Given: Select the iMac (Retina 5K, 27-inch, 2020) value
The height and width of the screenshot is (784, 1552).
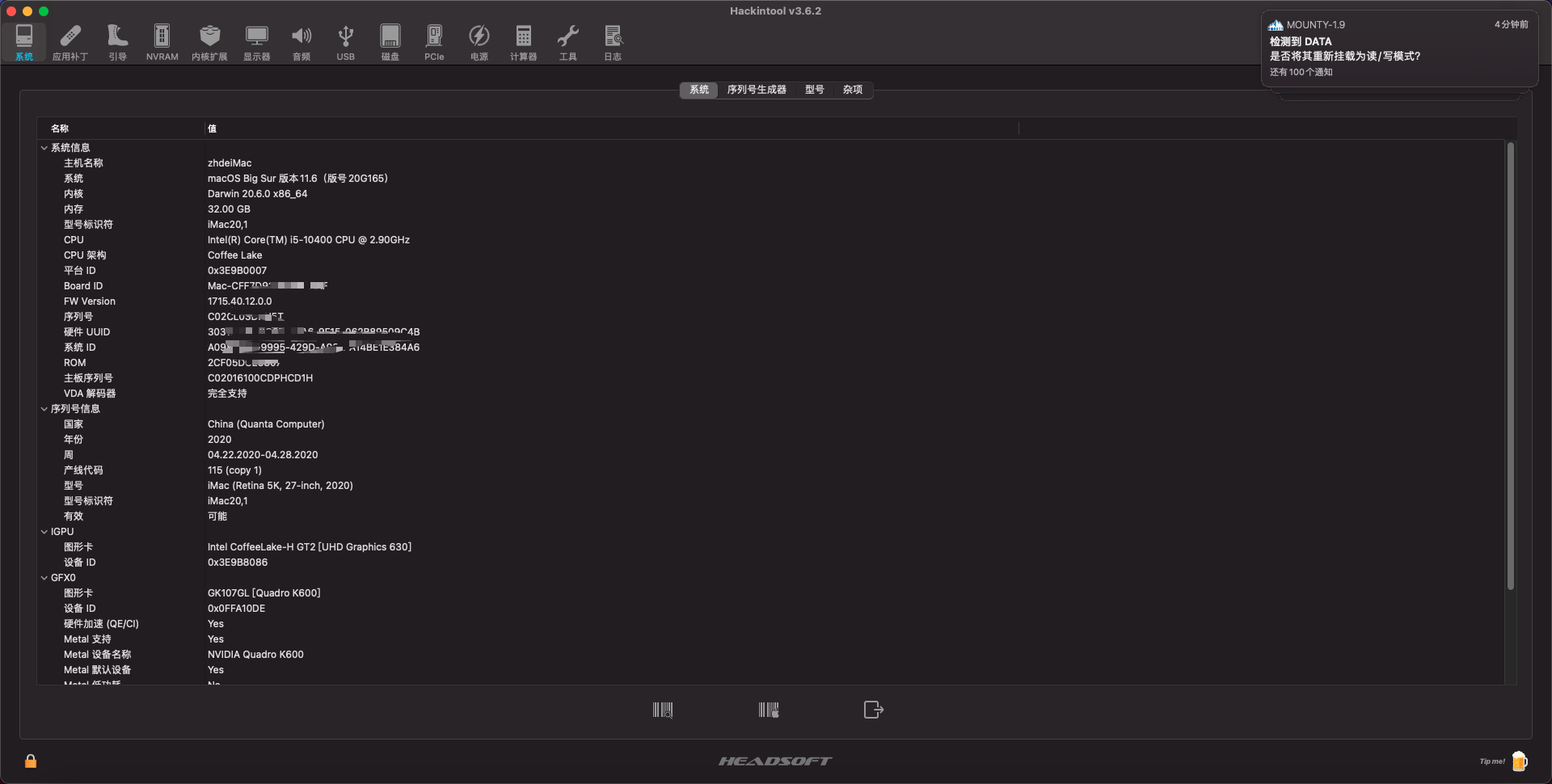Looking at the screenshot, I should [280, 486].
